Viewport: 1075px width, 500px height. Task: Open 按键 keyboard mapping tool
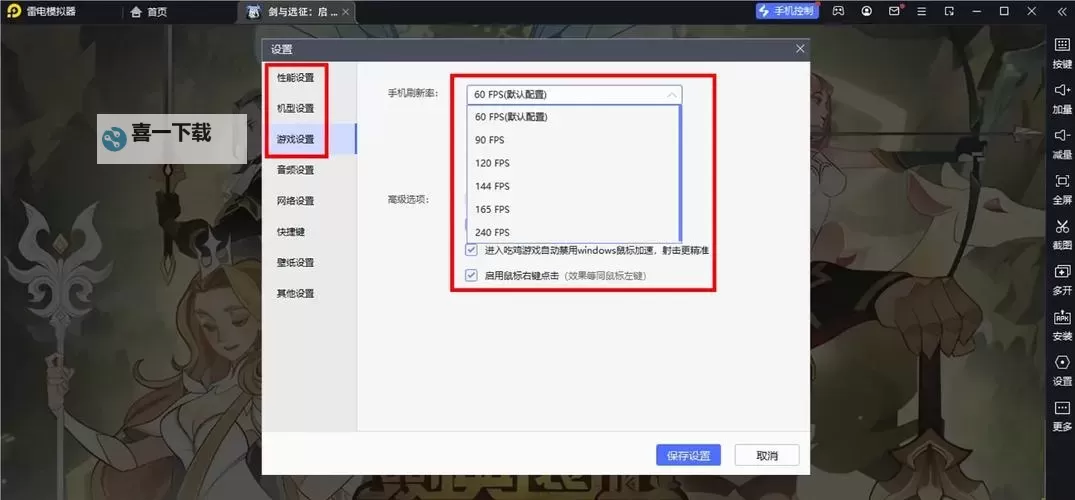pyautogui.click(x=1062, y=52)
